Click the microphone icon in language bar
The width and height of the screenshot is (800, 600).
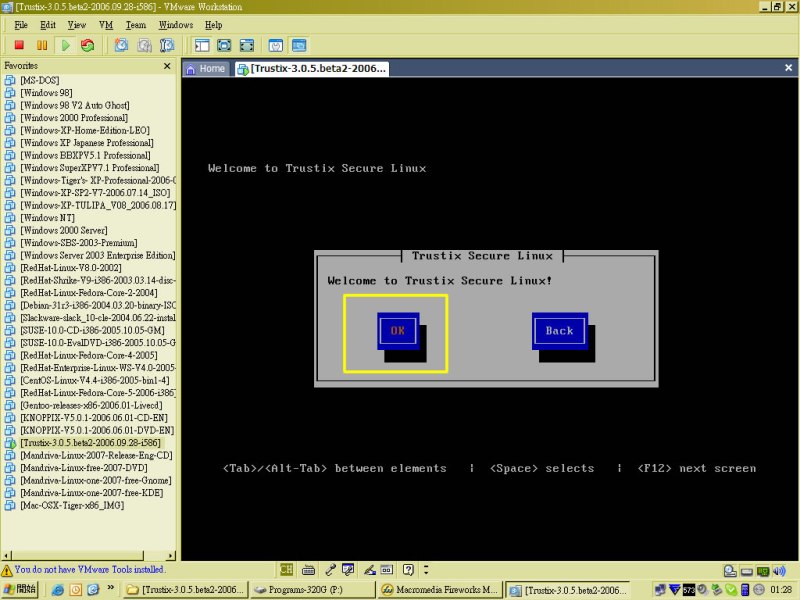pyautogui.click(x=331, y=569)
